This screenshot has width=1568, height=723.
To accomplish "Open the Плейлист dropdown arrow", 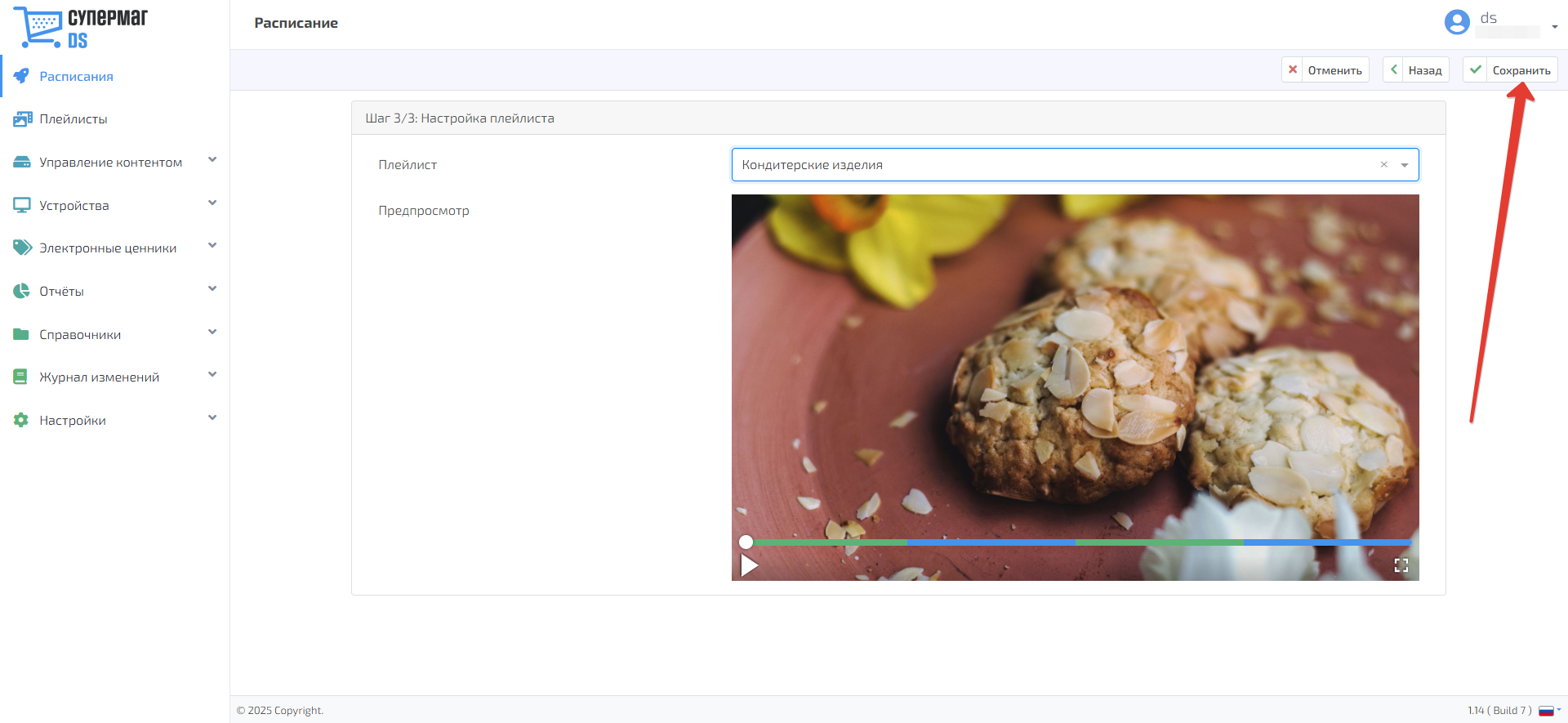I will [x=1405, y=165].
